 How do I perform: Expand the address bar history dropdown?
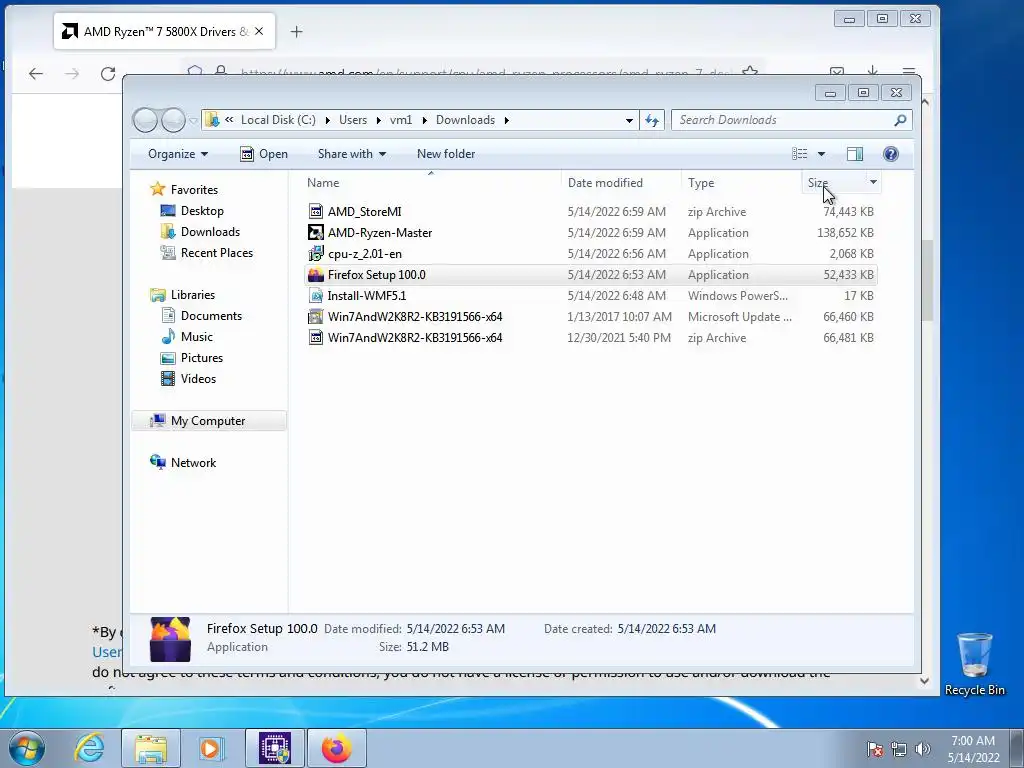(x=629, y=120)
